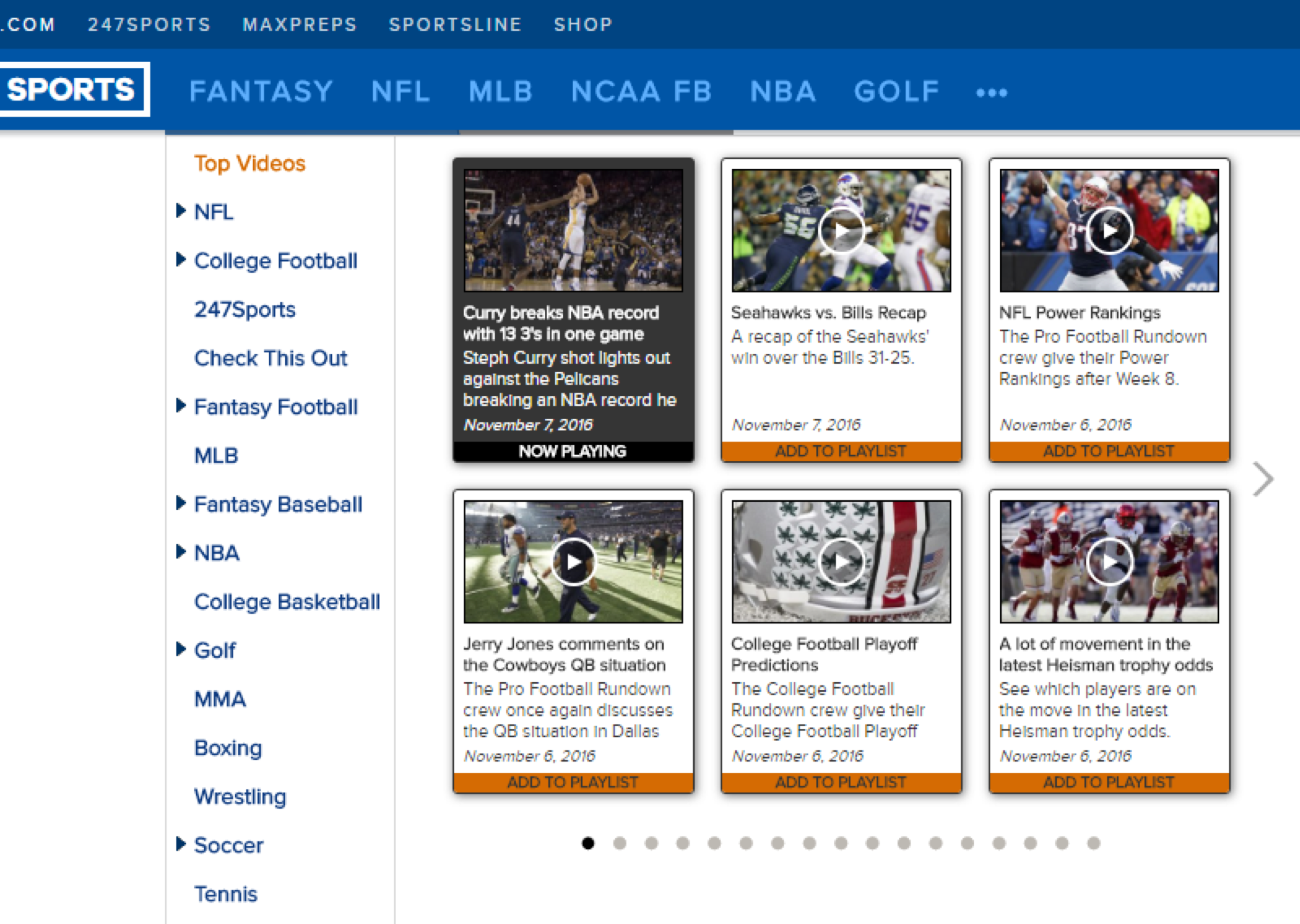The width and height of the screenshot is (1300, 924).
Task: Expand the NBA sidebar category
Action: pos(181,552)
